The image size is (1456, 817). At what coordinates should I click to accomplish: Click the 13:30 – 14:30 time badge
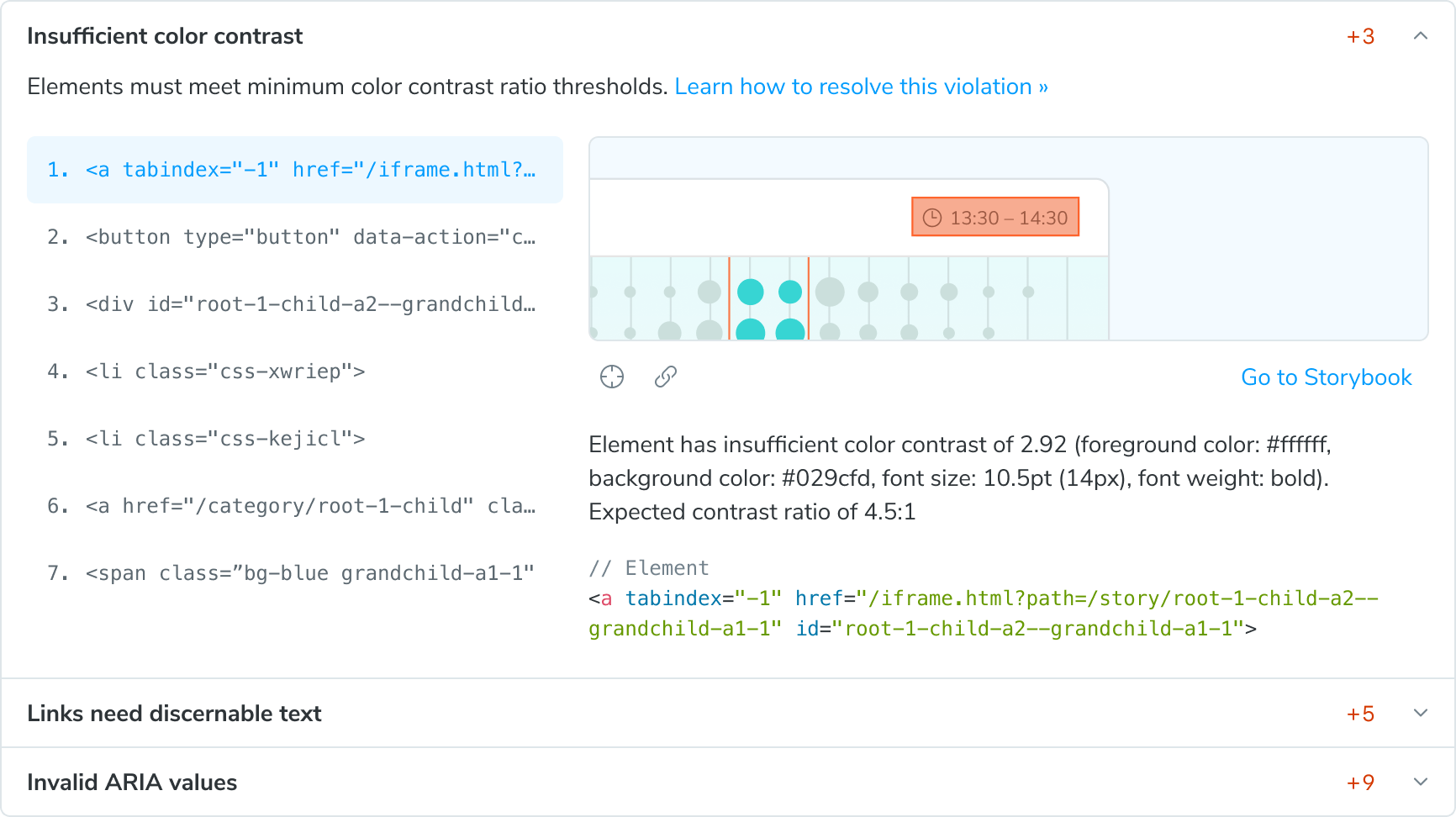click(995, 216)
